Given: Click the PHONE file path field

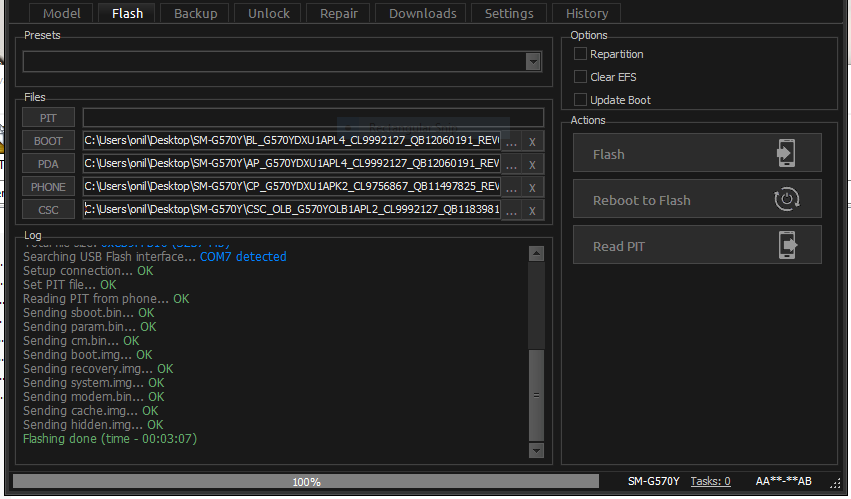Looking at the screenshot, I should point(292,187).
